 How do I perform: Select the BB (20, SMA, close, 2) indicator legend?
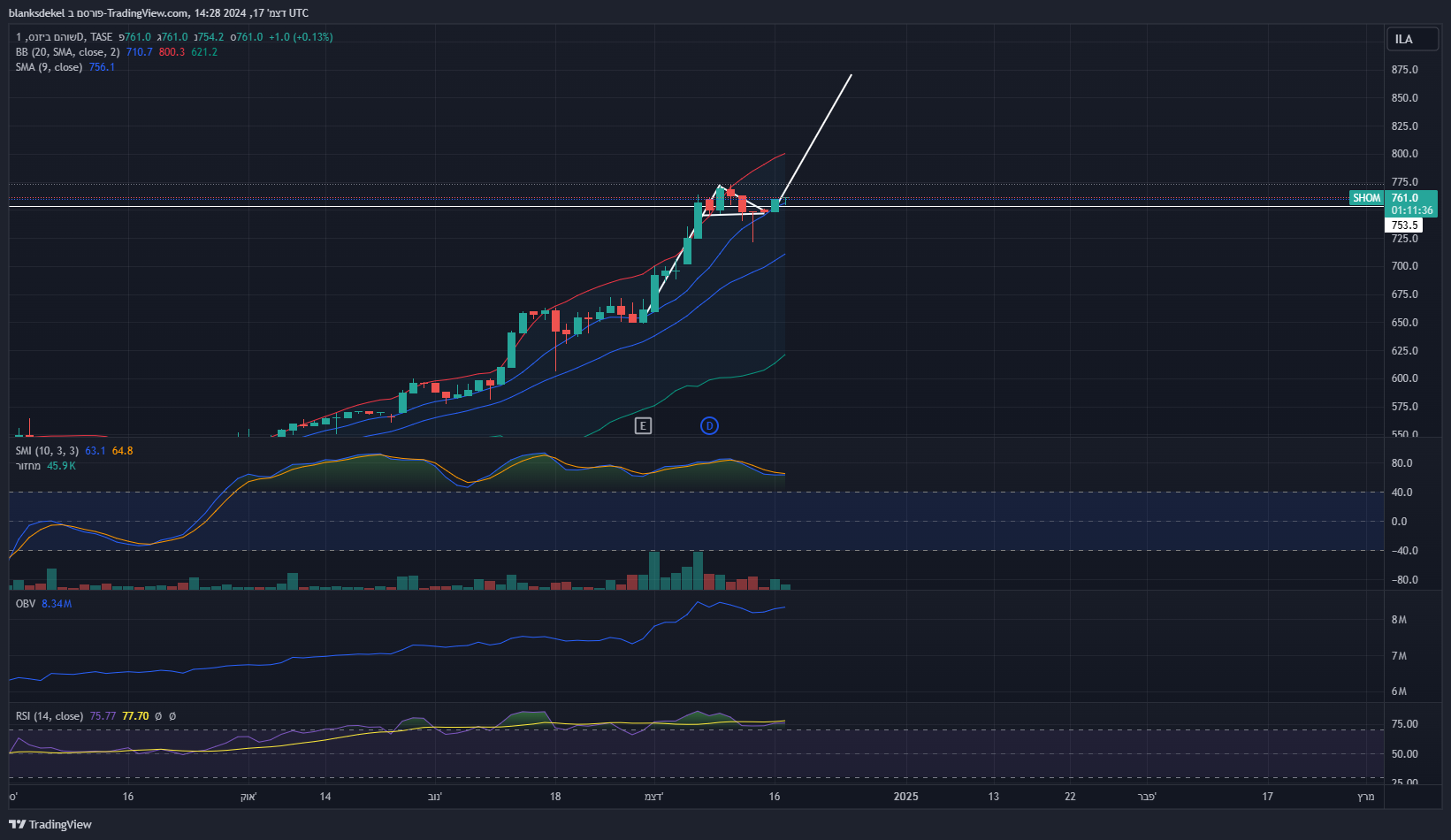(x=67, y=52)
